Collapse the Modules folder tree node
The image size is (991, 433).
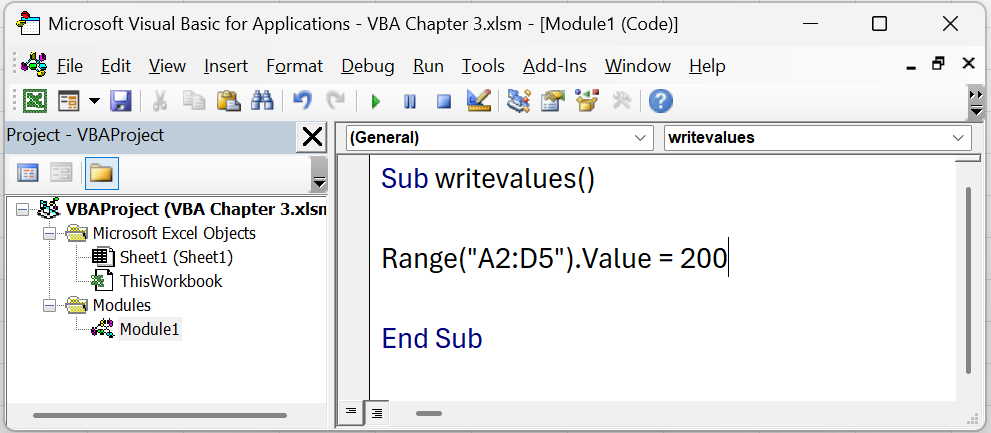(x=49, y=306)
